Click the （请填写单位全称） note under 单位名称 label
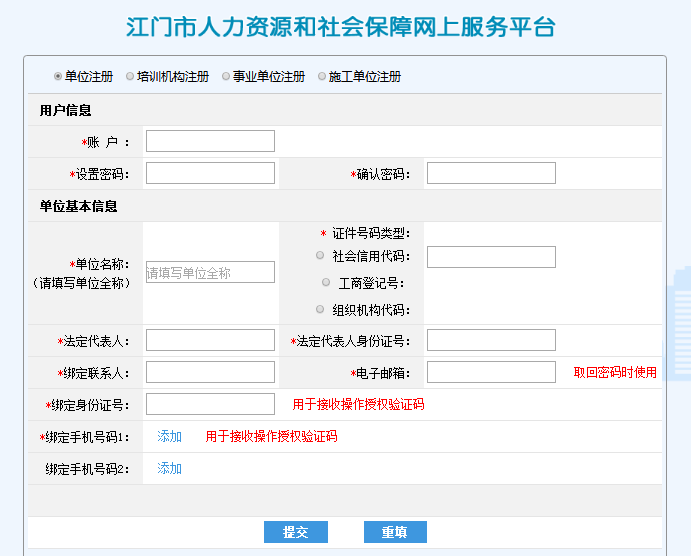Image resolution: width=691 pixels, height=556 pixels. (x=82, y=283)
